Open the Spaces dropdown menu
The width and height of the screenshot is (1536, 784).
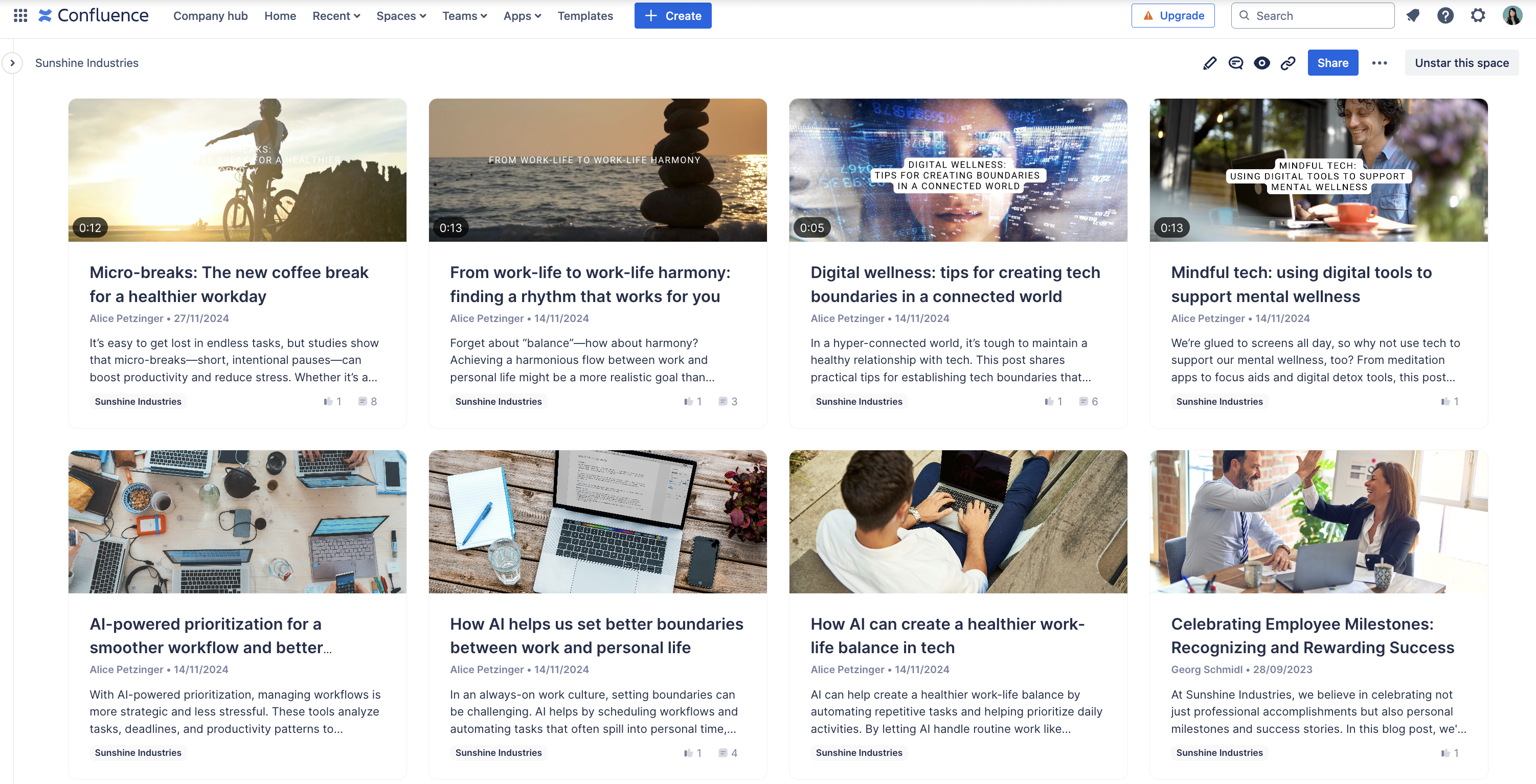pos(401,15)
